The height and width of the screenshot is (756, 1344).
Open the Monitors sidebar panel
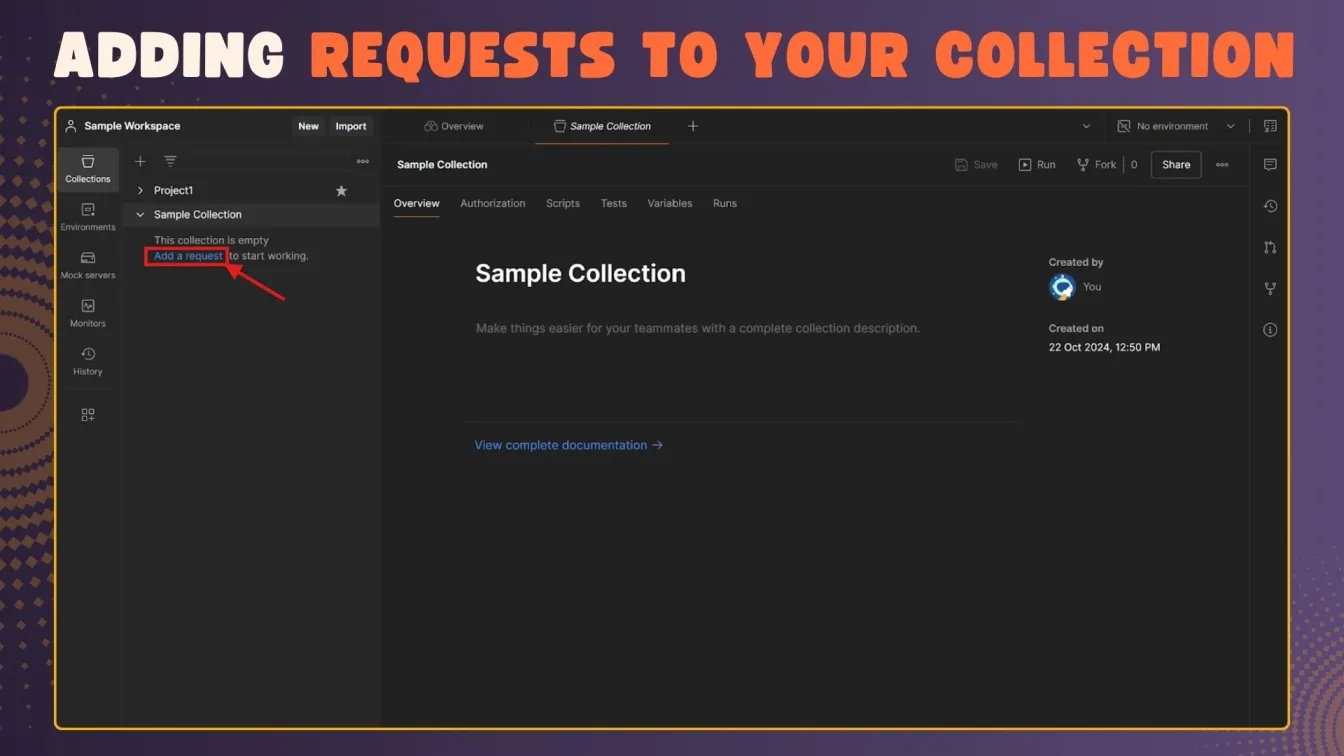(88, 313)
